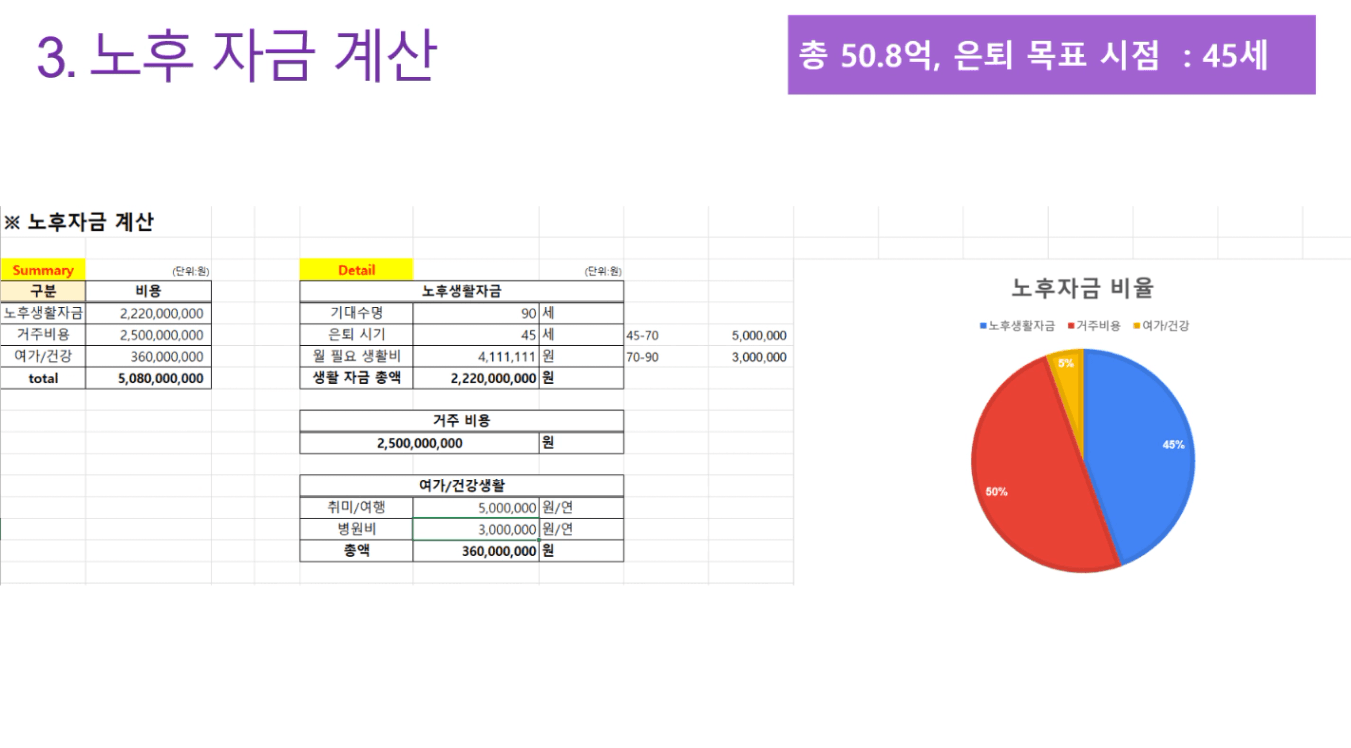Click the Summary value '2,500,000,000' beside 거주비용
Viewport: 1351px width, 748px height.
pos(149,335)
